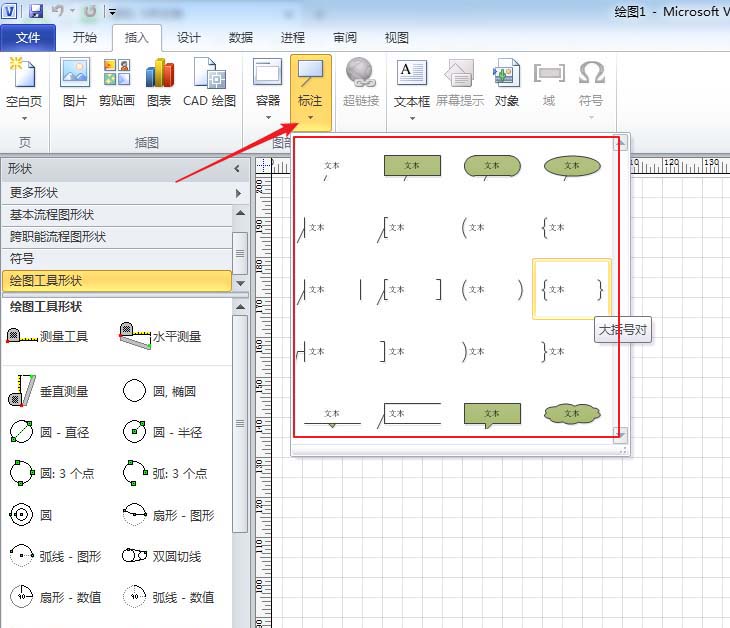
Task: Select the 弧: 3 个点 shape
Action: [165, 473]
